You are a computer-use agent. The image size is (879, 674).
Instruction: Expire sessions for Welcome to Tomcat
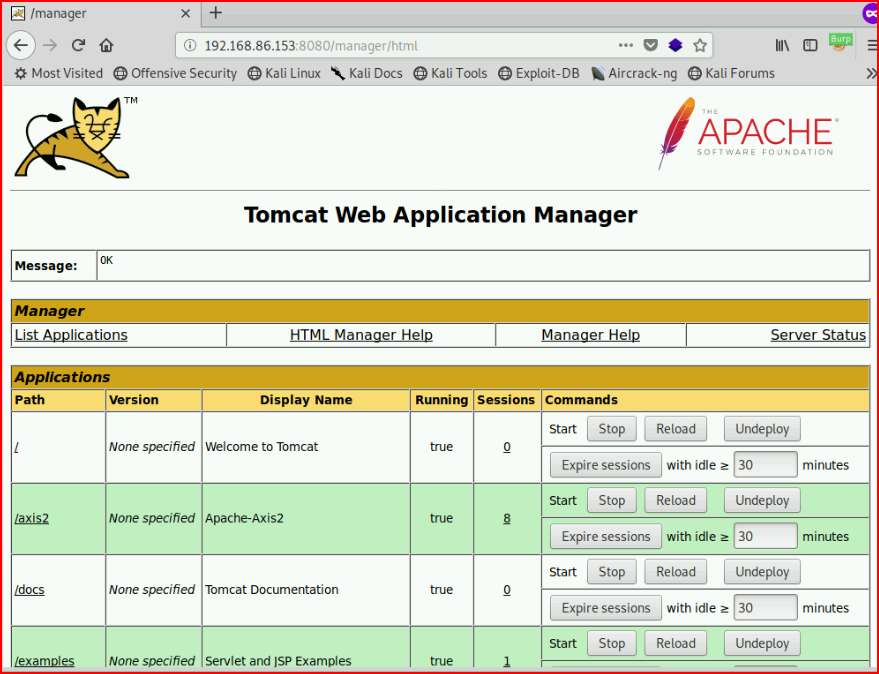point(606,465)
